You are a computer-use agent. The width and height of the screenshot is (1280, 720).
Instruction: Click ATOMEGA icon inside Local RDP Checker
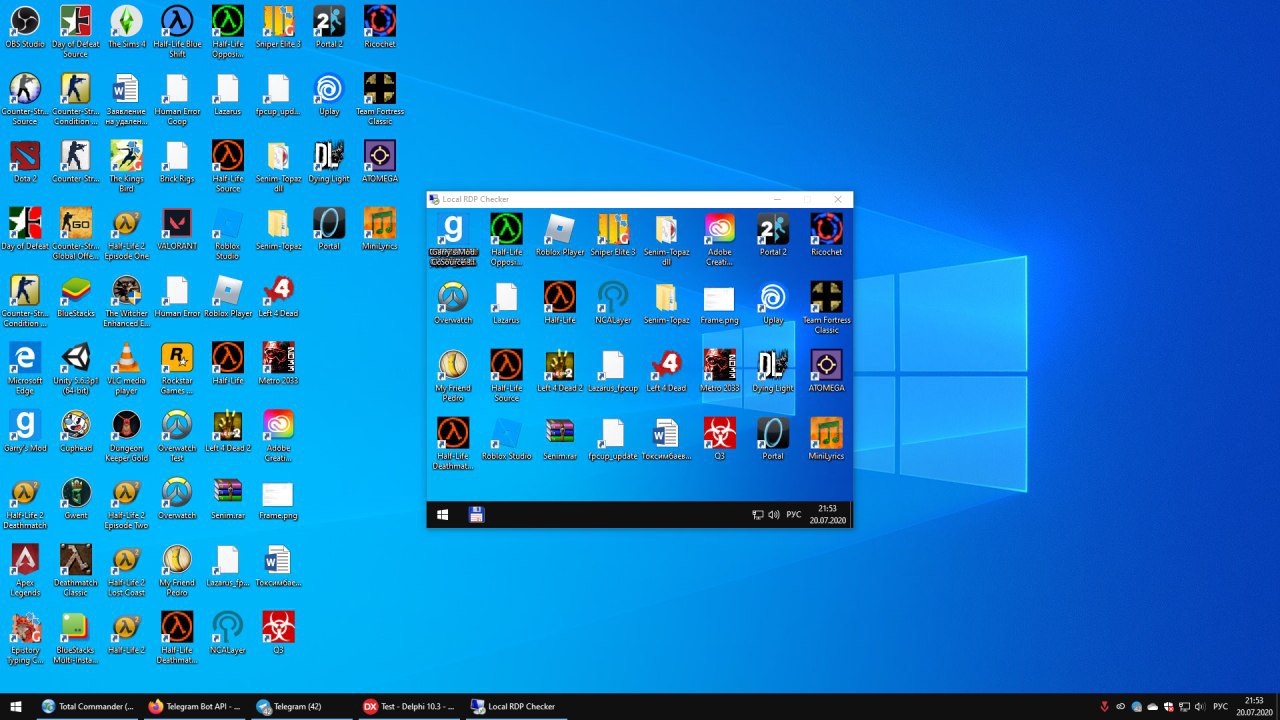pyautogui.click(x=826, y=371)
